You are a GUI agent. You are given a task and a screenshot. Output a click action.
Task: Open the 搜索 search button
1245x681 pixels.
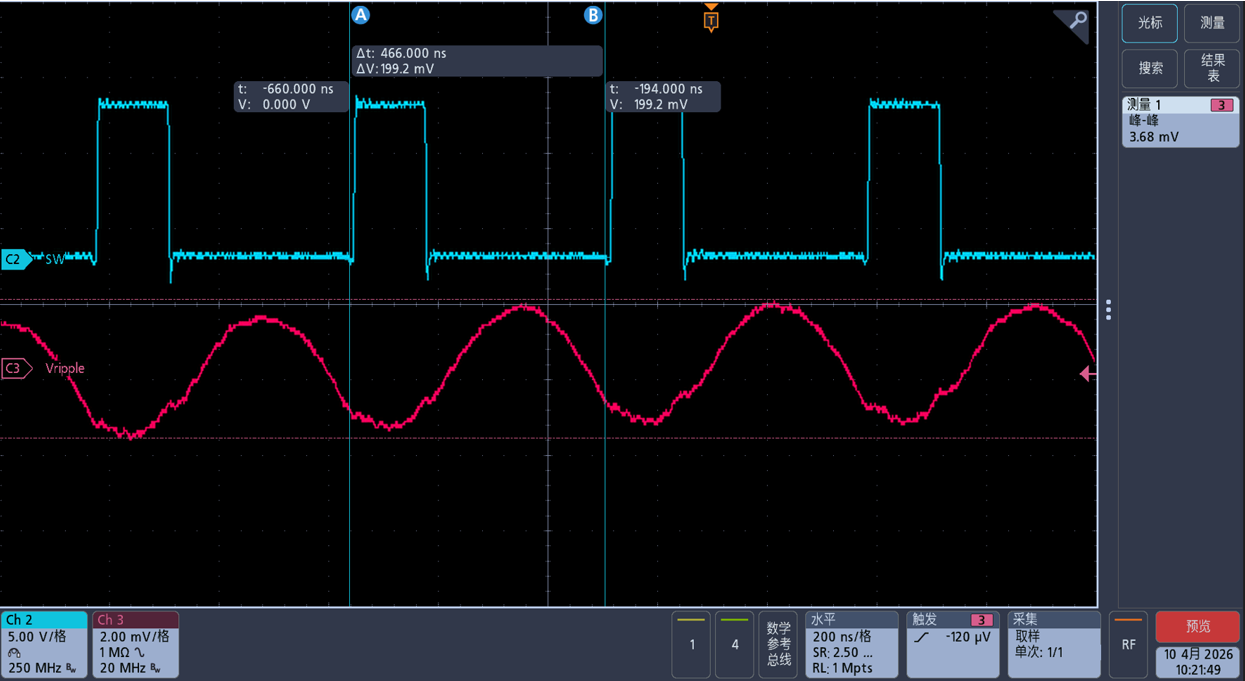point(1149,69)
